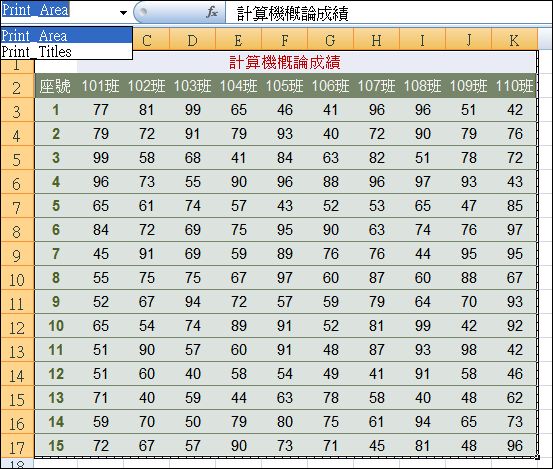
Task: Select column K header
Action: (514, 40)
